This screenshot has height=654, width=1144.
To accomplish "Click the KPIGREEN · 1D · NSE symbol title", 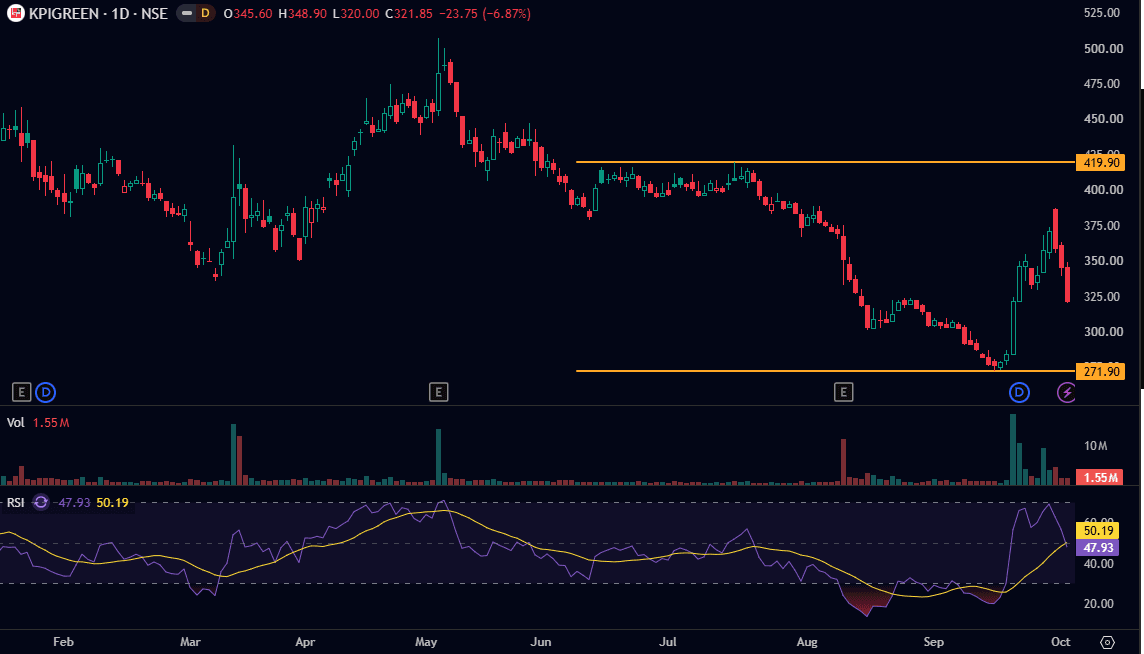I will pos(98,14).
